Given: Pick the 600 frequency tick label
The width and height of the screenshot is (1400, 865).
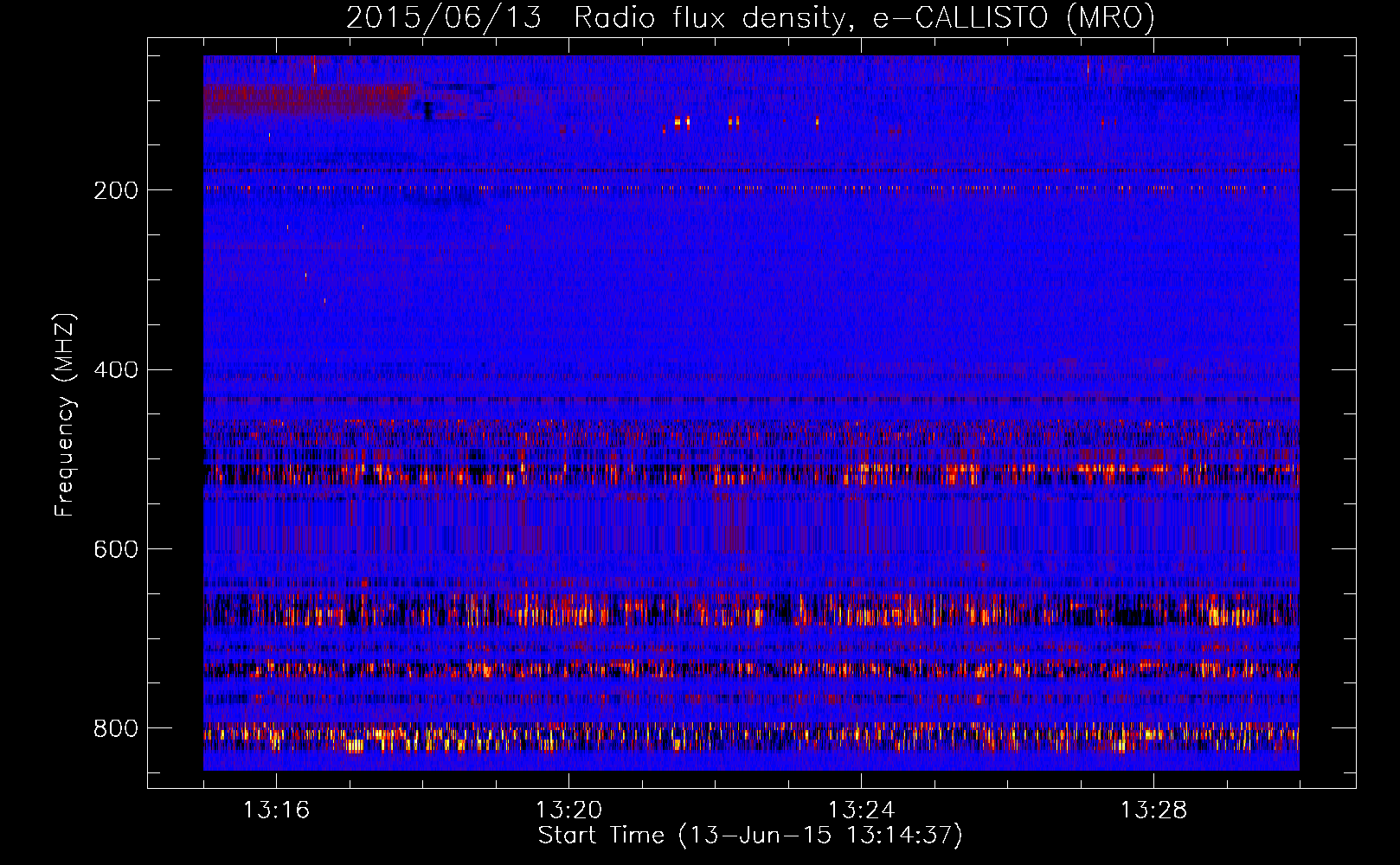Looking at the screenshot, I should point(116,549).
